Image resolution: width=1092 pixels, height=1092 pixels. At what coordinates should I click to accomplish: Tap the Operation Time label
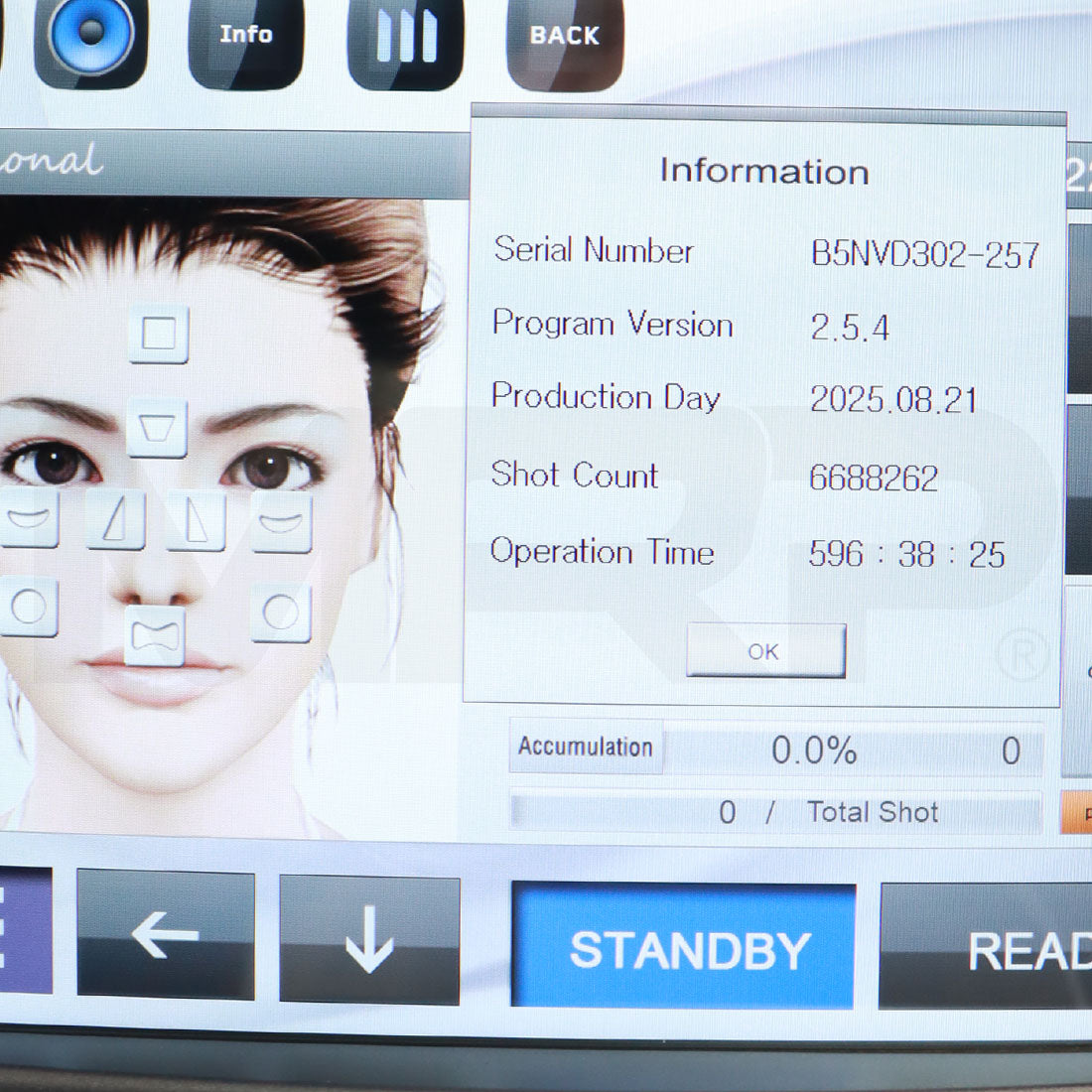pyautogui.click(x=603, y=552)
